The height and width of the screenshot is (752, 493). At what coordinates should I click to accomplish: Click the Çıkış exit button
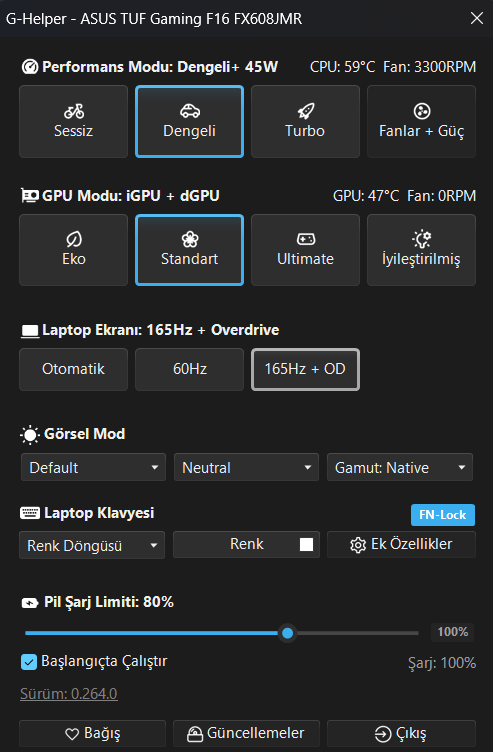(401, 734)
